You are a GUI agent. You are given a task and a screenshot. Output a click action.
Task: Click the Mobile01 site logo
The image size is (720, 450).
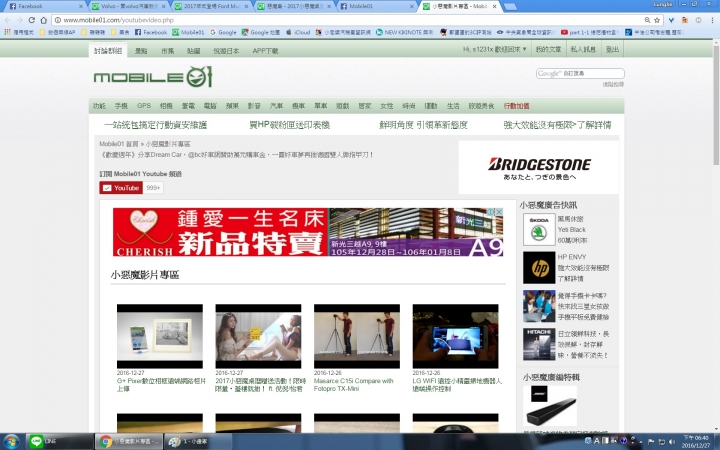click(x=153, y=77)
